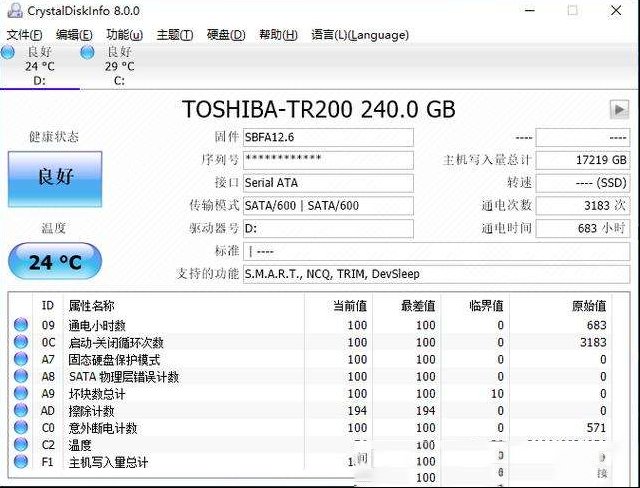Select the SATA 物理层错误计数 row
Image resolution: width=640 pixels, height=488 pixels.
point(310,377)
